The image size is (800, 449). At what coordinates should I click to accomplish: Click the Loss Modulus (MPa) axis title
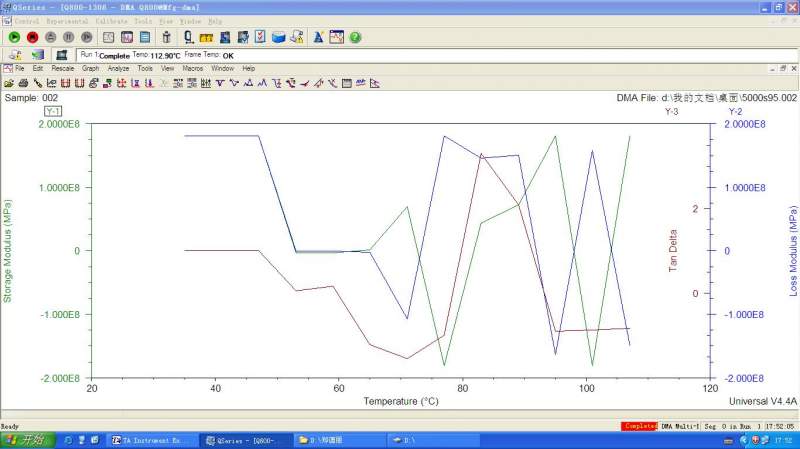pyautogui.click(x=793, y=251)
